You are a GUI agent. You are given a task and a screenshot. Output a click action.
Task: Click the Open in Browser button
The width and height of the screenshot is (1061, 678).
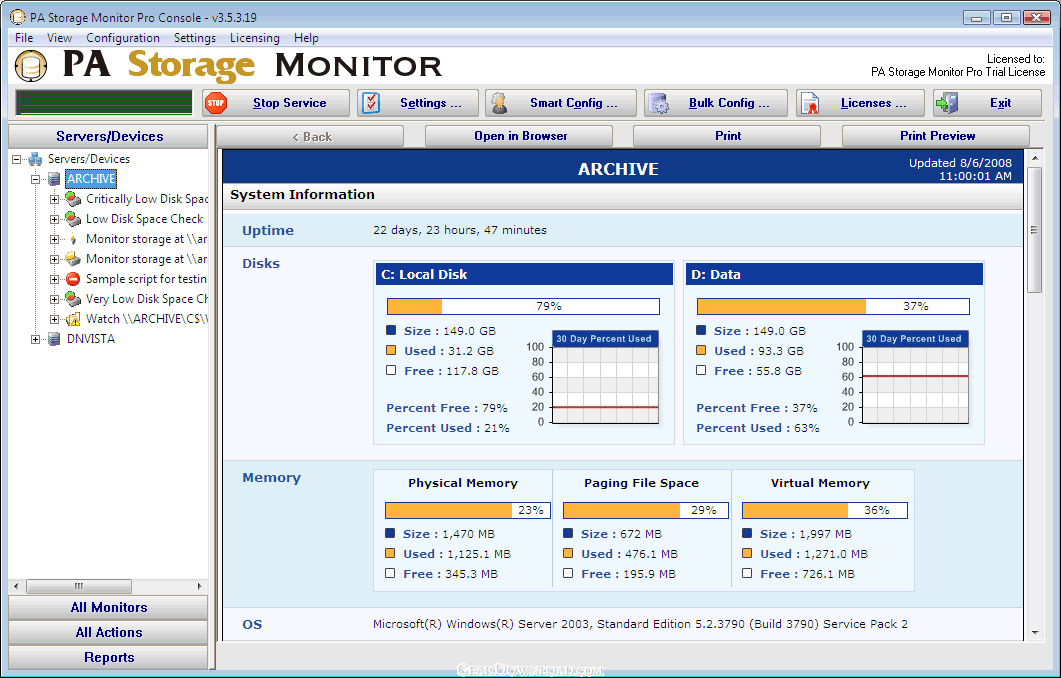(x=519, y=136)
